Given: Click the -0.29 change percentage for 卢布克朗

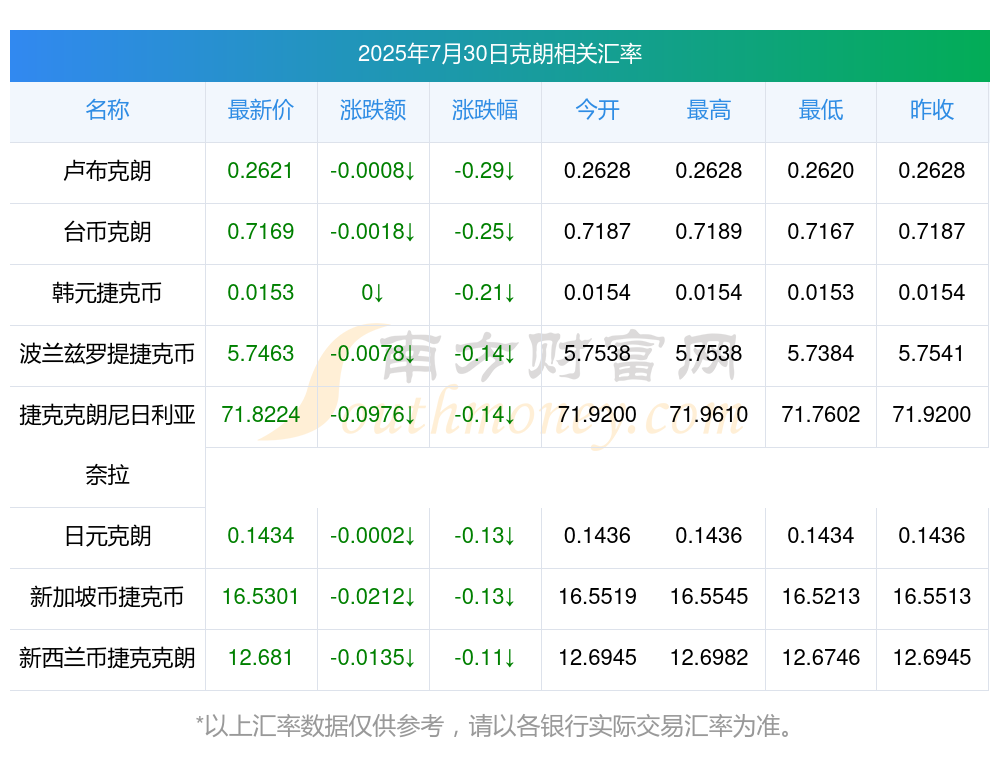Looking at the screenshot, I should pyautogui.click(x=485, y=171).
